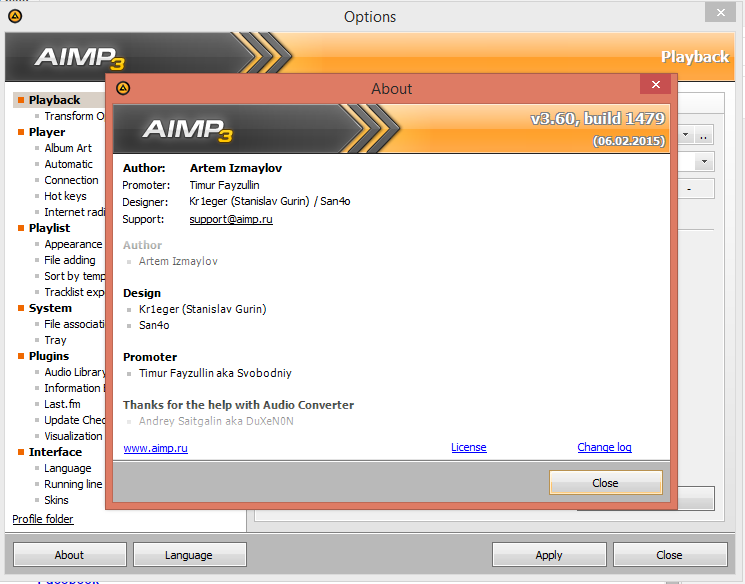The height and width of the screenshot is (584, 745).
Task: Select the Playback category in Options tree
Action: (54, 100)
